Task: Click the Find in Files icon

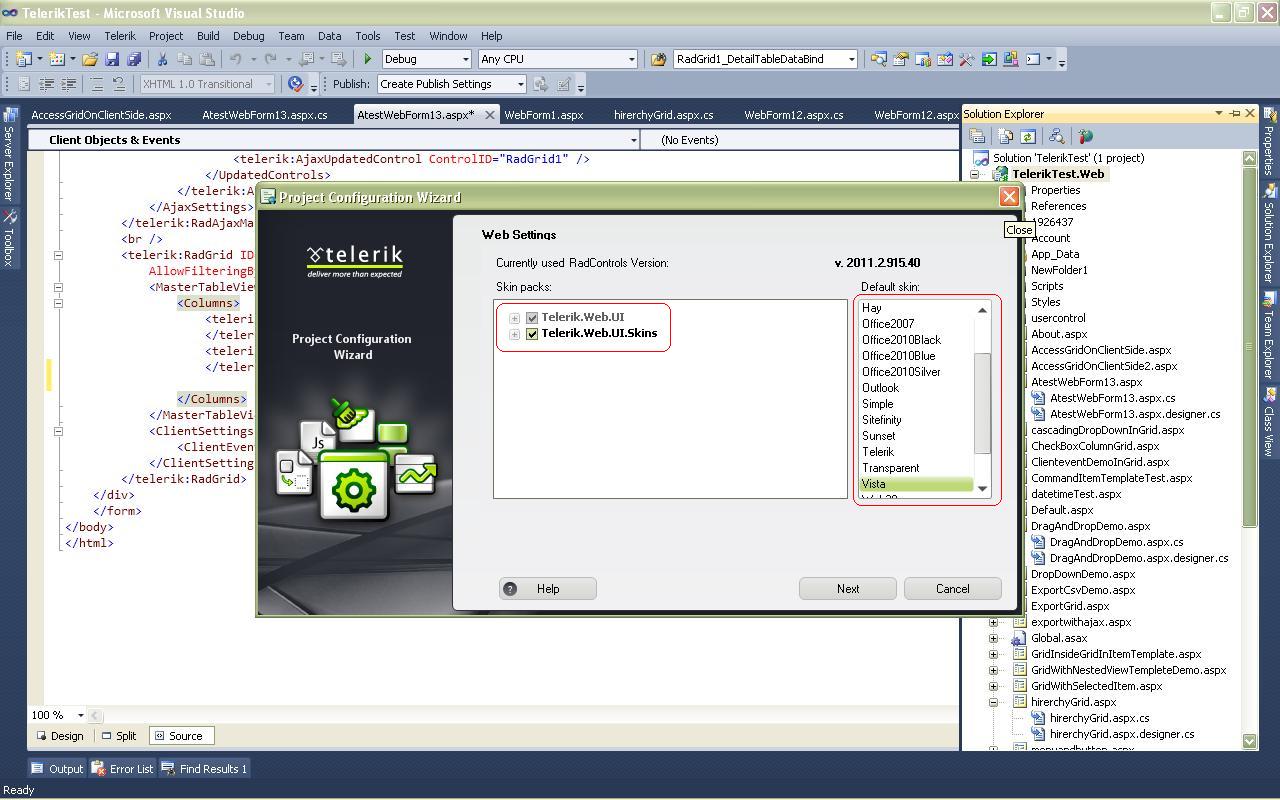Action: [658, 59]
